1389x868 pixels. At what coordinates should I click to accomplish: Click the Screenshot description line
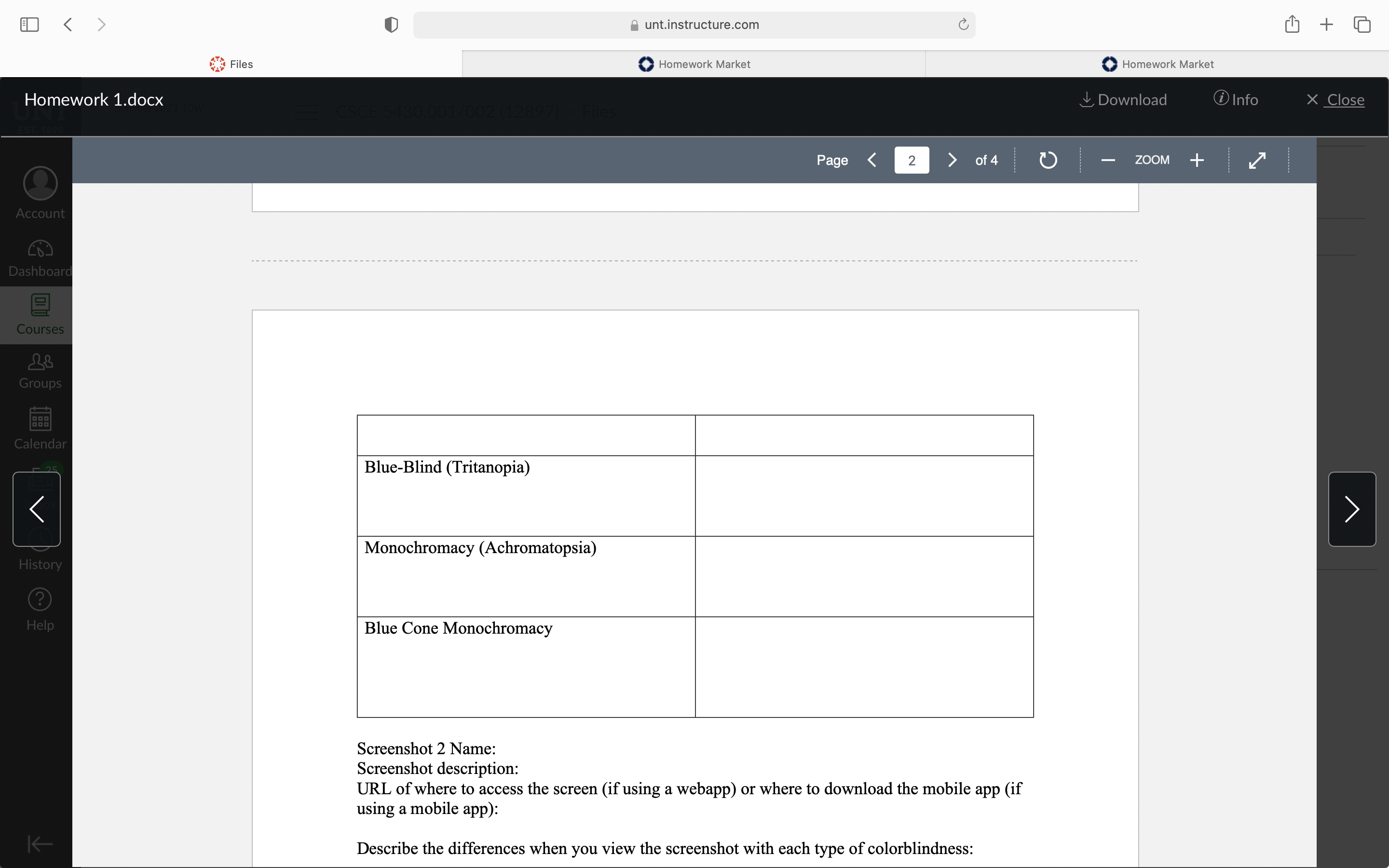[437, 768]
